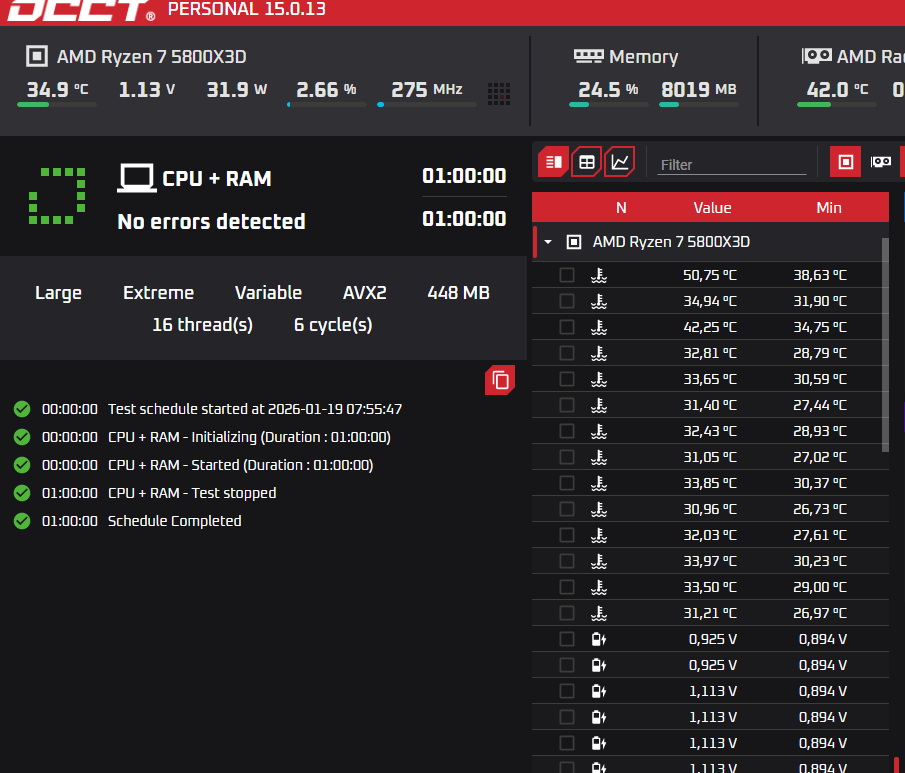Click the green dotted square test status icon

pos(57,196)
